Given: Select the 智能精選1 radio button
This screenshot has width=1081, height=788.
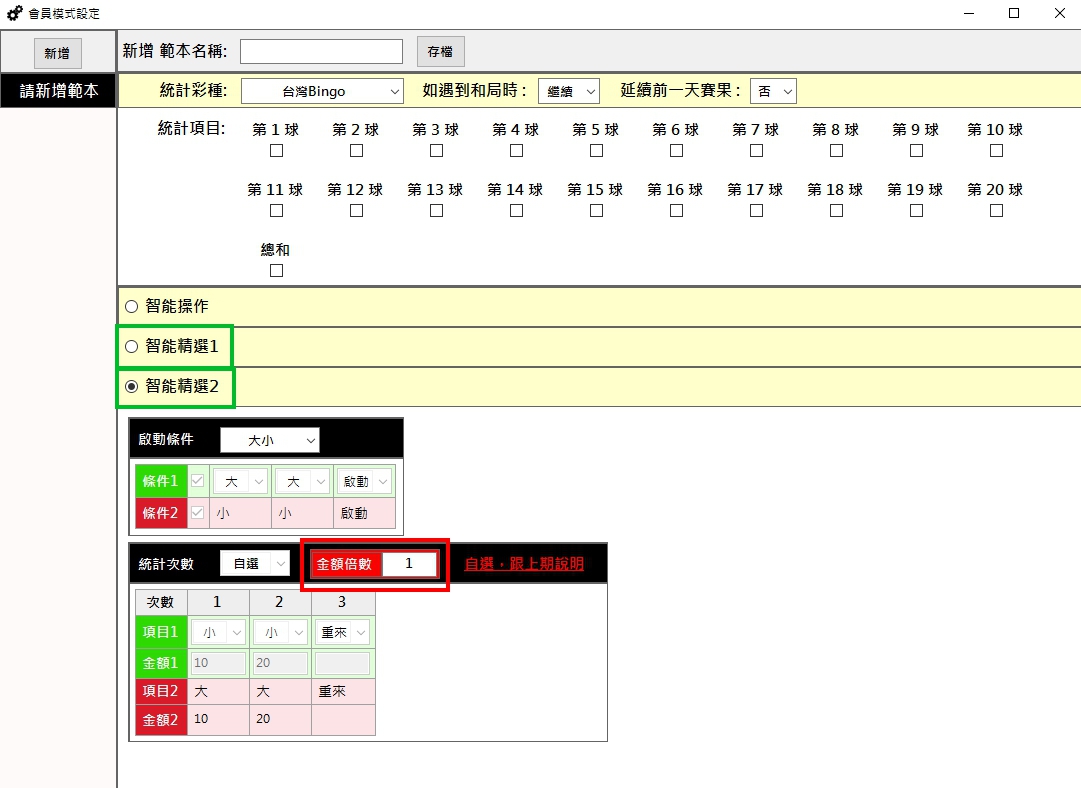Looking at the screenshot, I should pyautogui.click(x=131, y=347).
